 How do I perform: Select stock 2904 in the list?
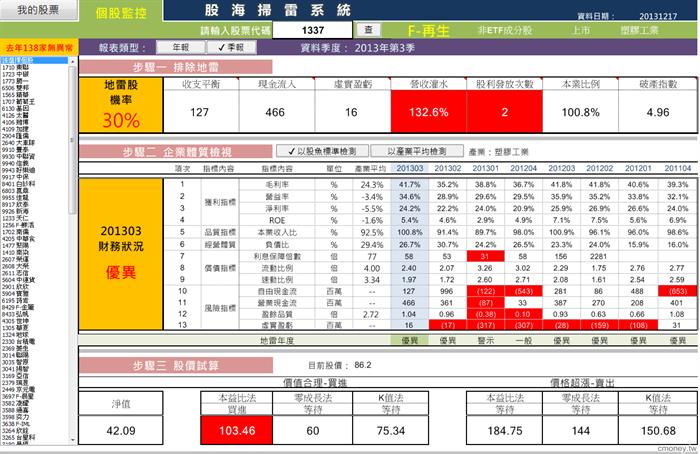tap(34, 136)
